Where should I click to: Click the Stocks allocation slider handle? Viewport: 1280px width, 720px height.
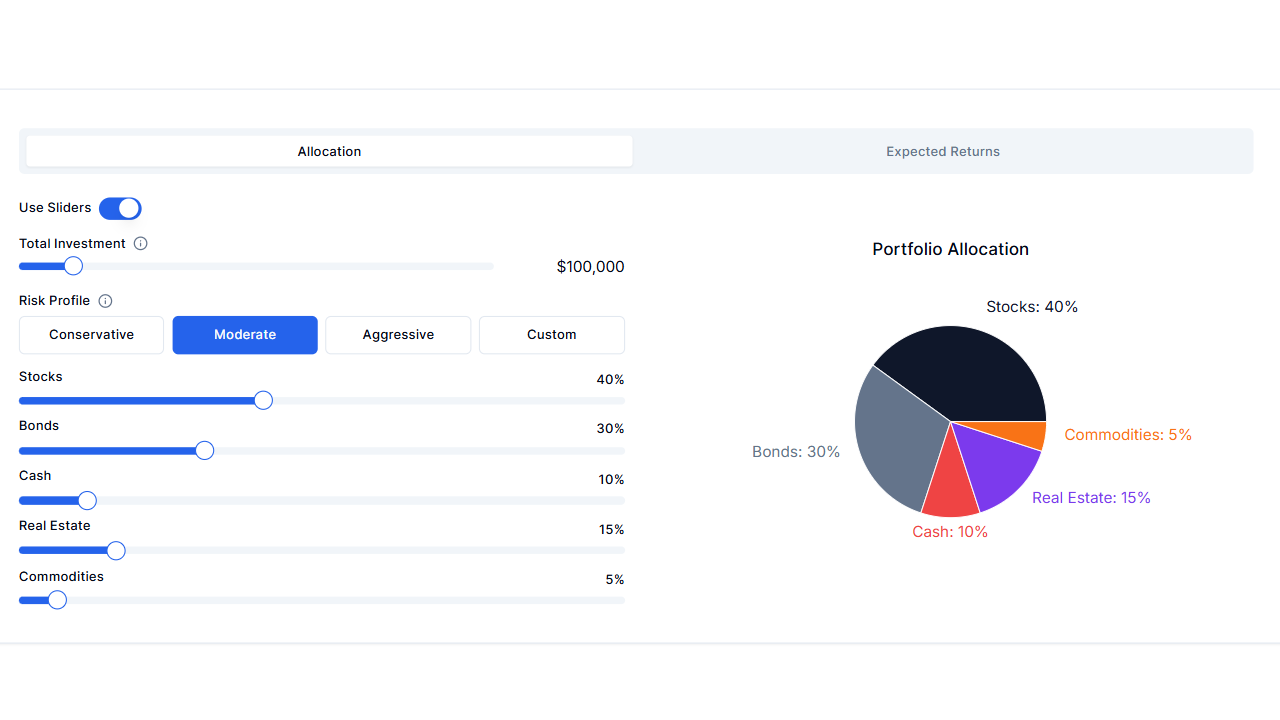pos(262,400)
